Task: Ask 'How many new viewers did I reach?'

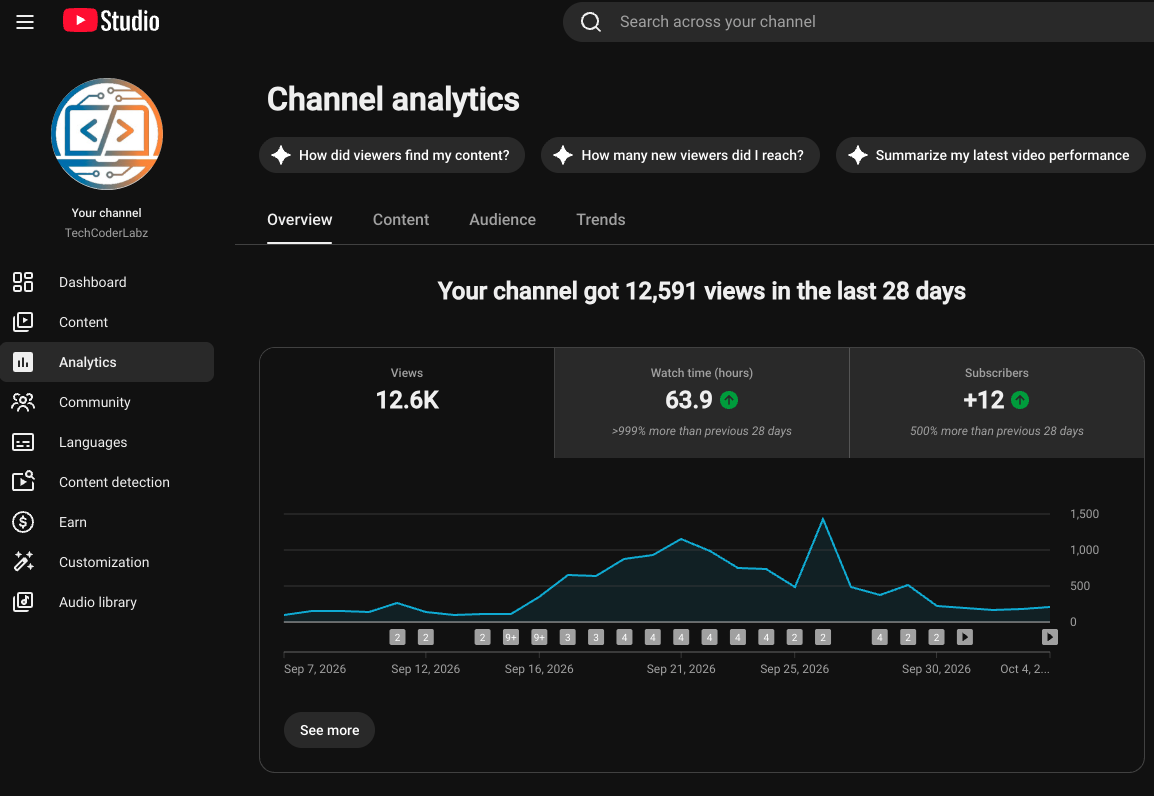Action: (x=680, y=155)
